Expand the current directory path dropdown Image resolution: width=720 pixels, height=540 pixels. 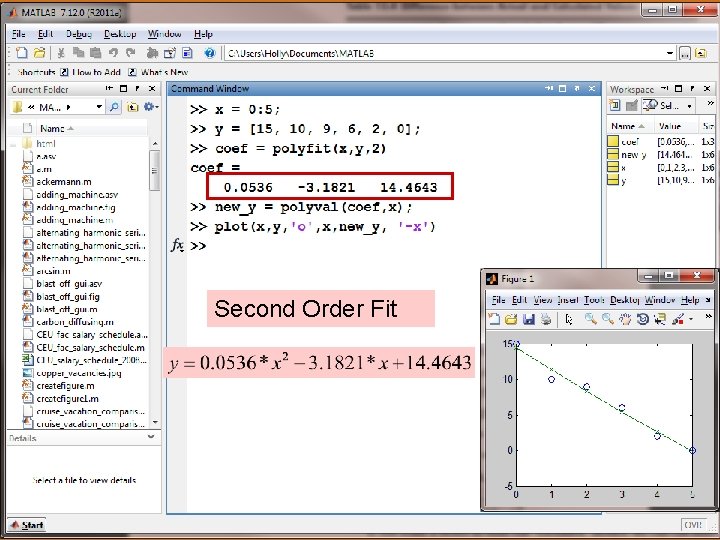670,53
